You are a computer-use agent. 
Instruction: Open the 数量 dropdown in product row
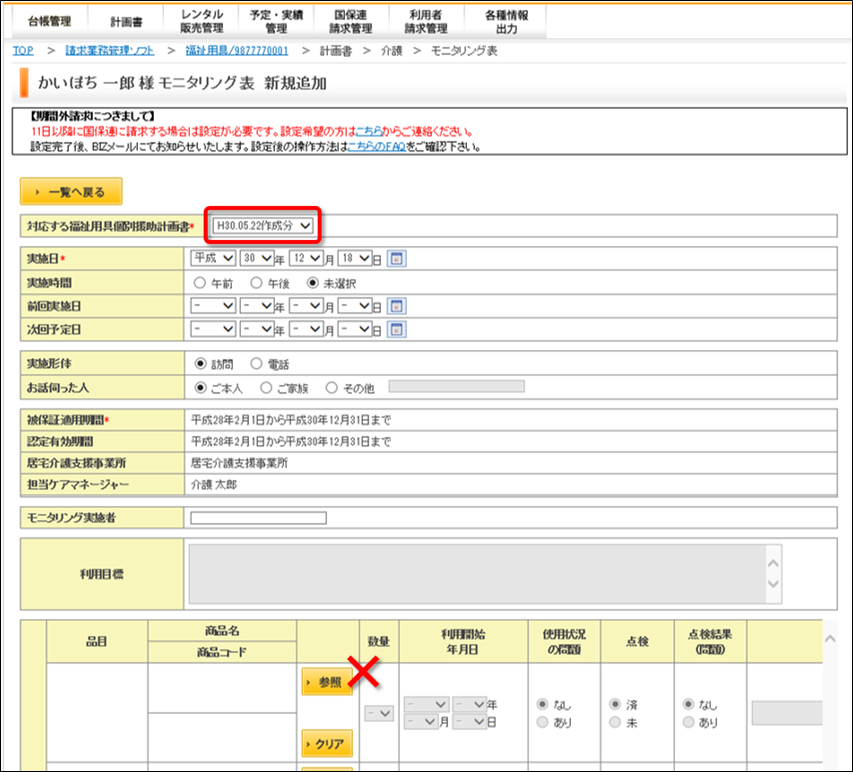tap(379, 713)
